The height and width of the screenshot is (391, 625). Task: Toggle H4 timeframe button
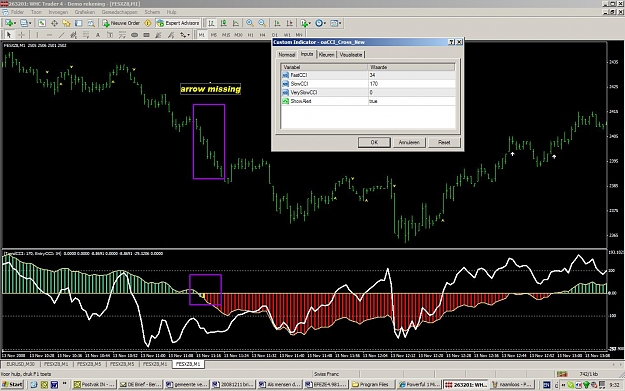point(263,35)
